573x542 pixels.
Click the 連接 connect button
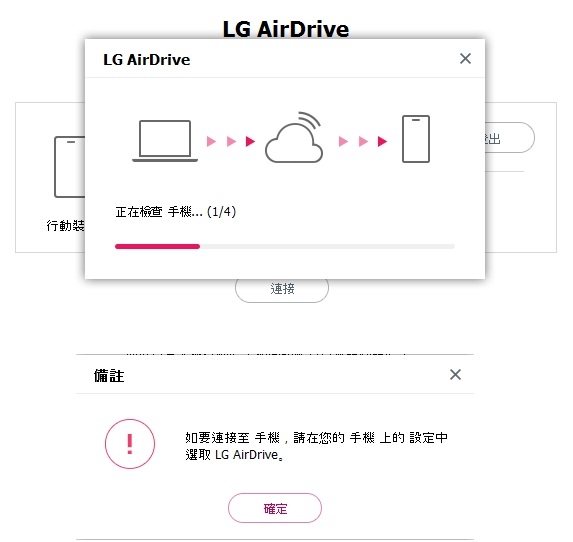(x=282, y=289)
